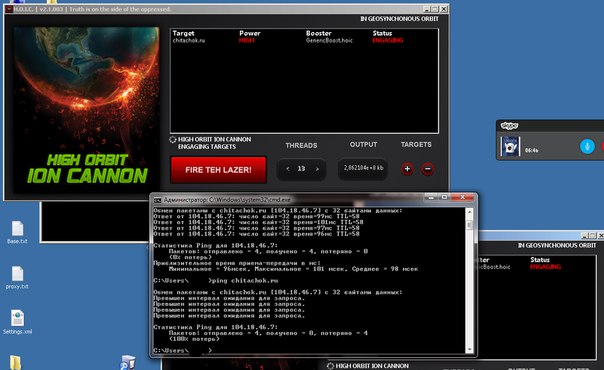Decrease threads with the left arrow
The image size is (604, 370).
click(x=288, y=169)
